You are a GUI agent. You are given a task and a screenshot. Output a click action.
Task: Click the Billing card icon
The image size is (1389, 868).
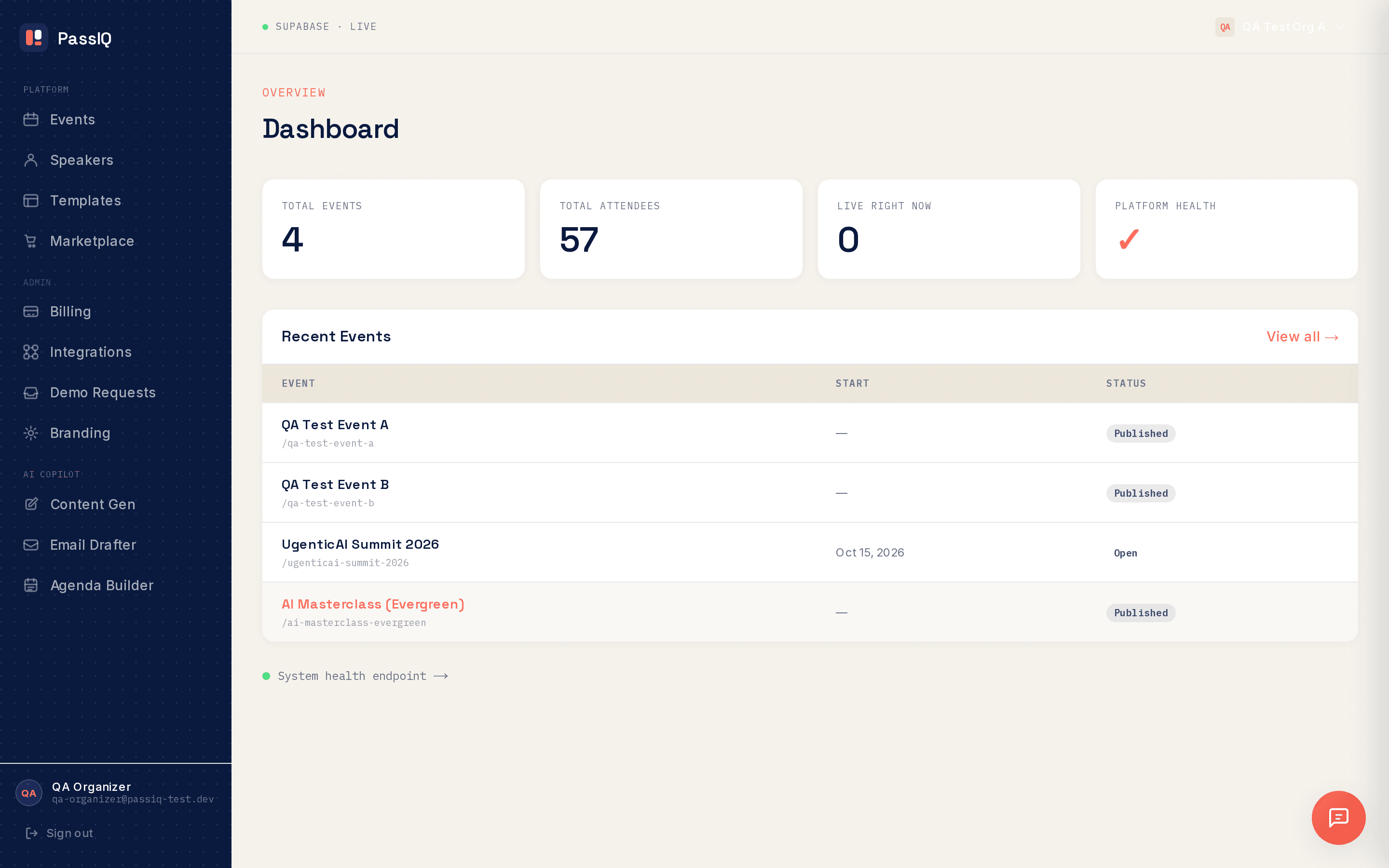(31, 312)
